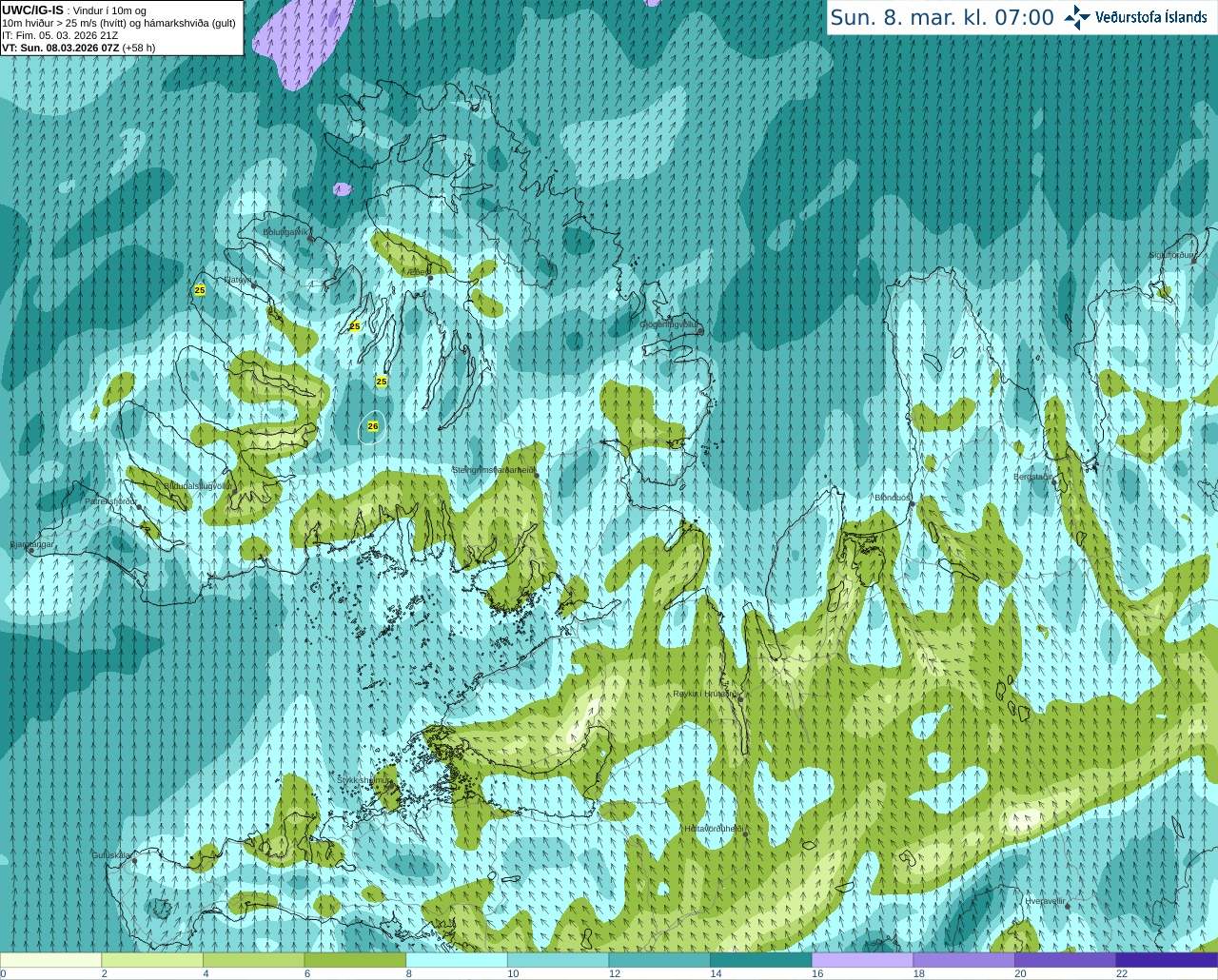1218x980 pixels.
Task: Click the 6–8 m/s olive green legend swatch
Action: [355, 960]
